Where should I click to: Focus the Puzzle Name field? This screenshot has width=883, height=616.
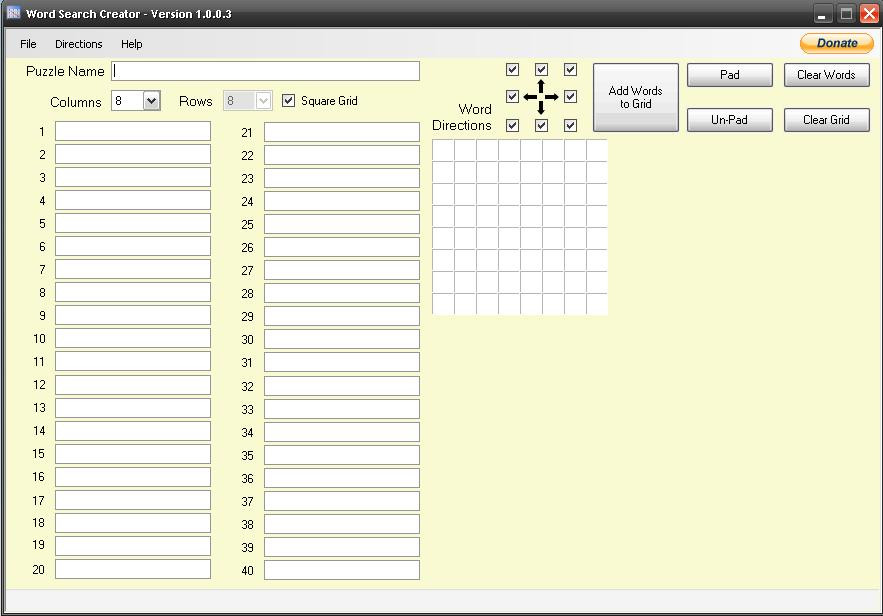coord(265,71)
